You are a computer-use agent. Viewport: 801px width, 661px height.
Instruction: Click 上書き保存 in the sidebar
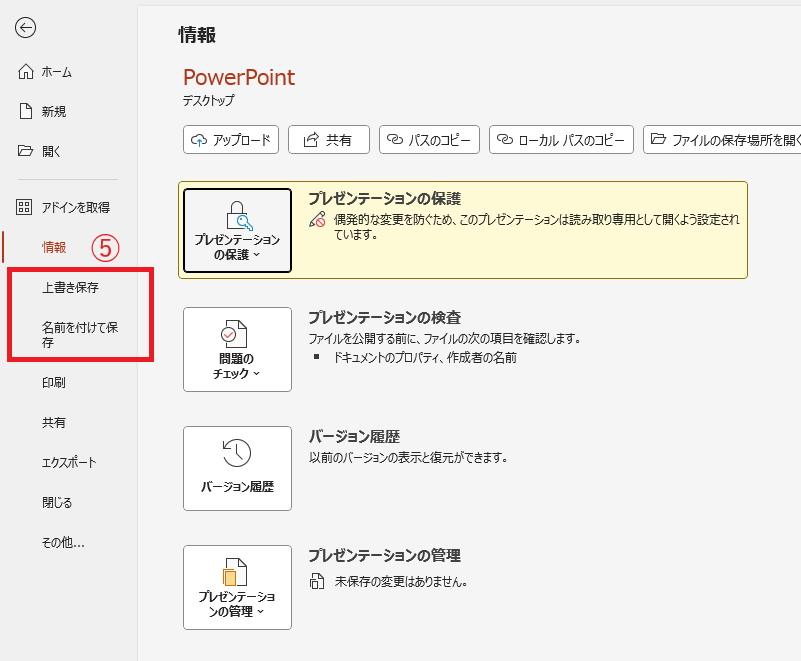70,288
